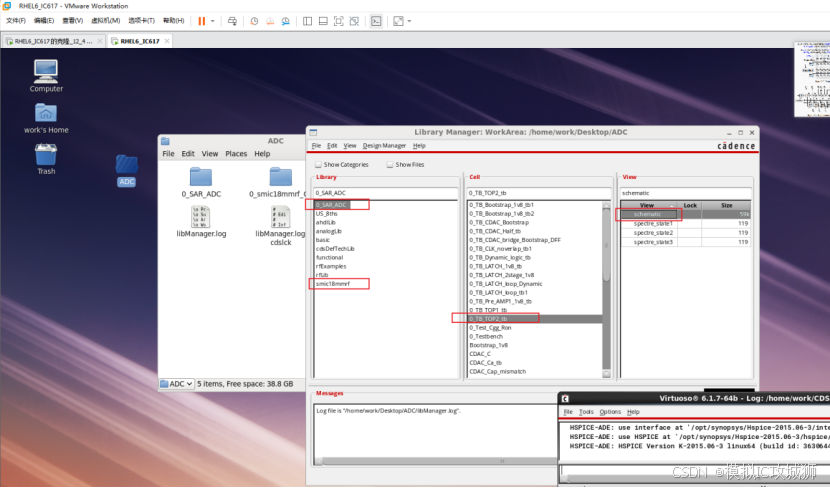This screenshot has height=488, width=830.
Task: Open Library Manager File menu
Action: tap(316, 146)
